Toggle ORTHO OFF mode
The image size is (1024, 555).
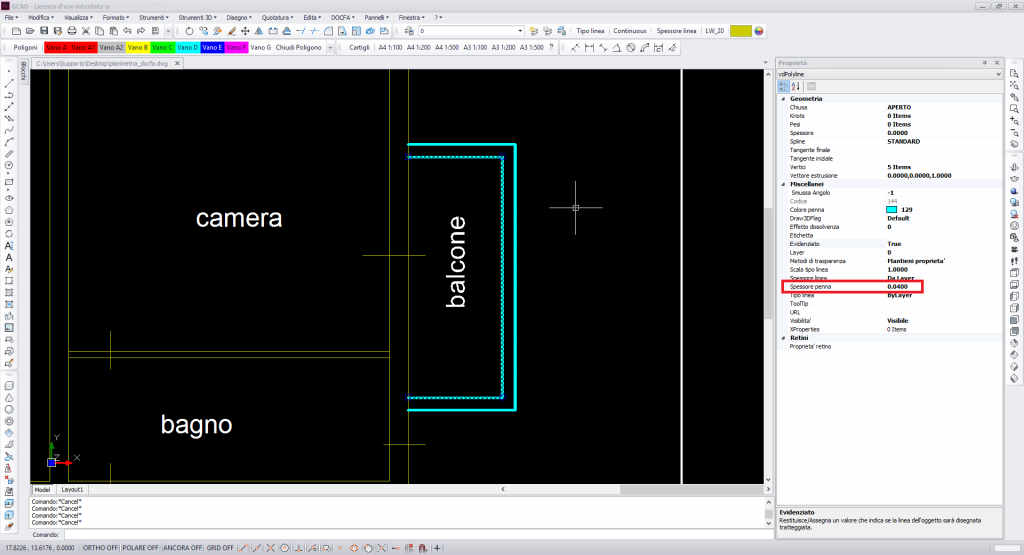coord(100,548)
